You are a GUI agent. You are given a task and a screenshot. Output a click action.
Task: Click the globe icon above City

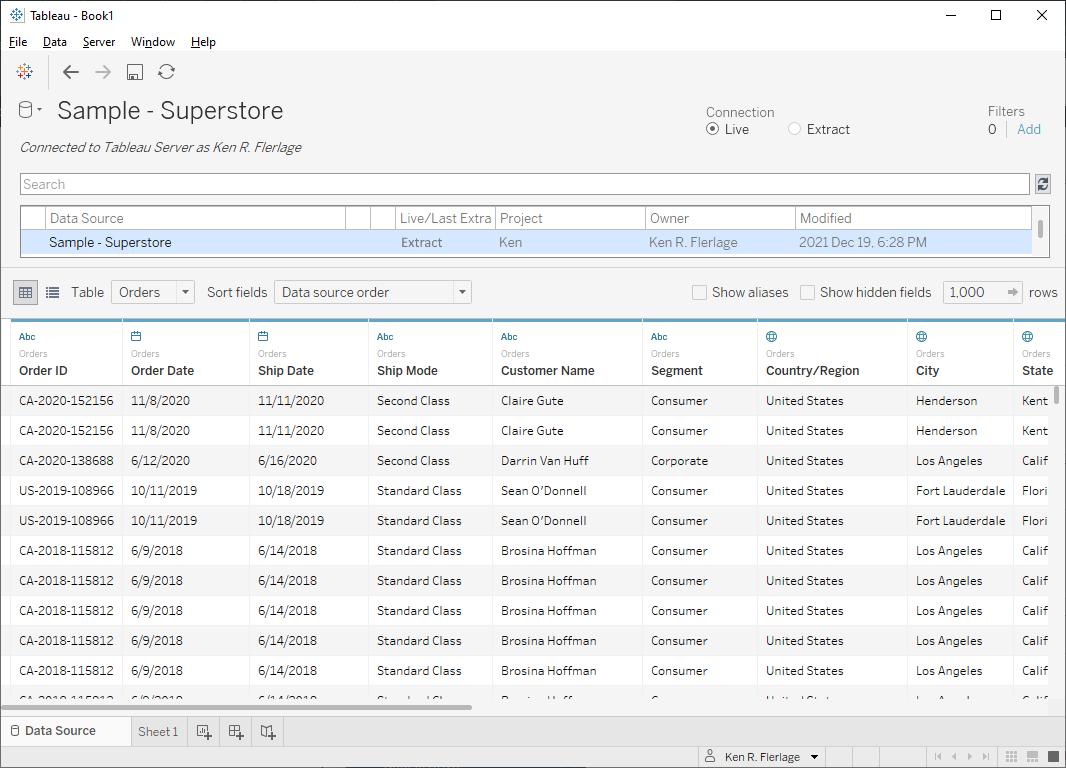[x=921, y=336]
